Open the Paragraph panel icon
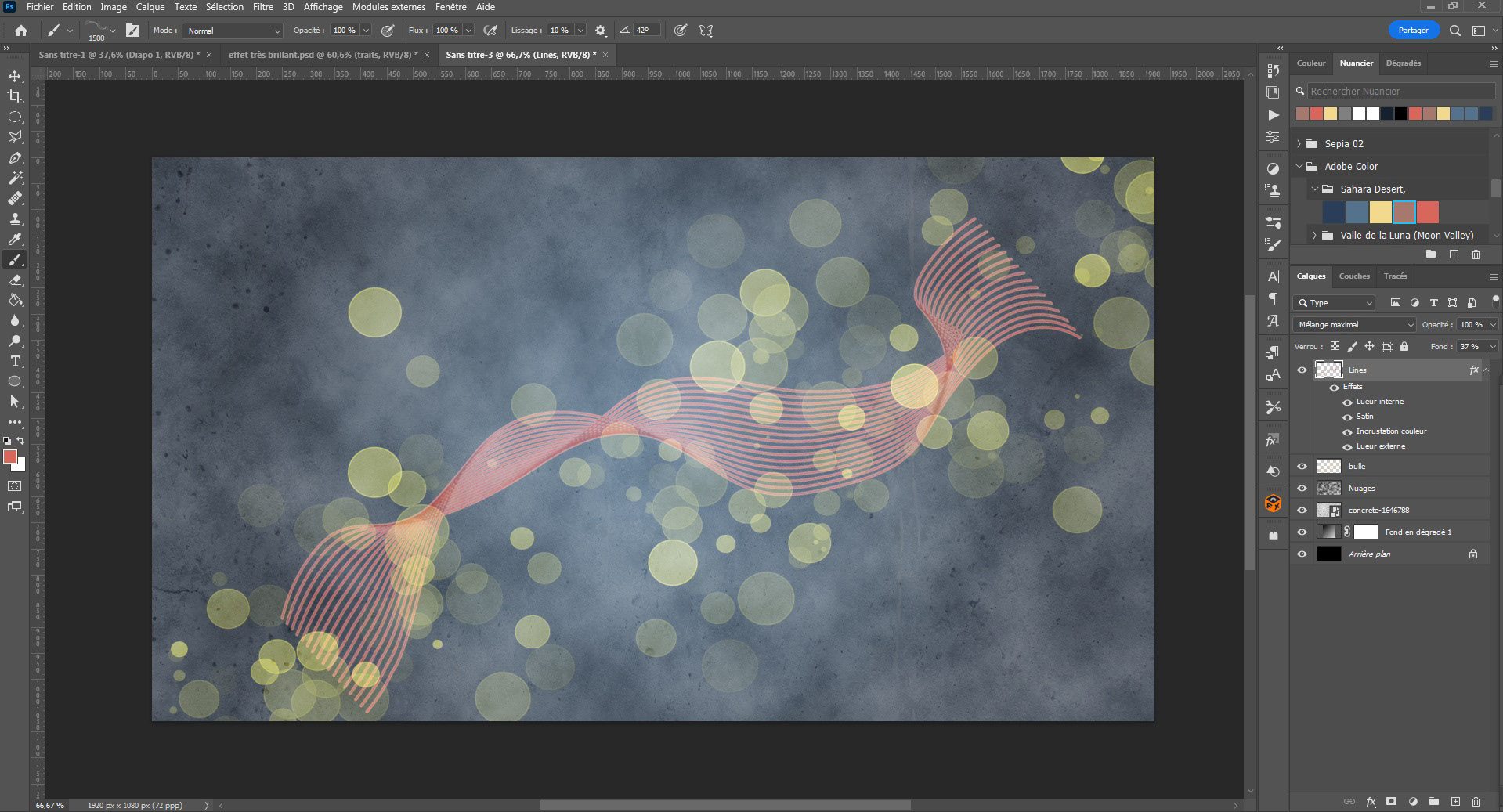The height and width of the screenshot is (812, 1503). (x=1273, y=298)
